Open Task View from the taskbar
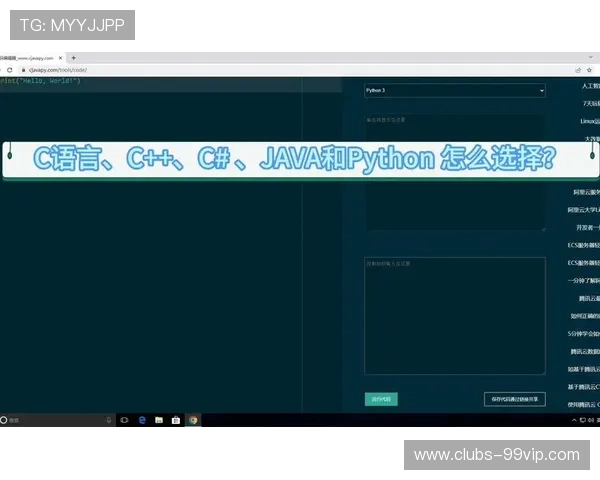The height and width of the screenshot is (480, 600). [124, 420]
